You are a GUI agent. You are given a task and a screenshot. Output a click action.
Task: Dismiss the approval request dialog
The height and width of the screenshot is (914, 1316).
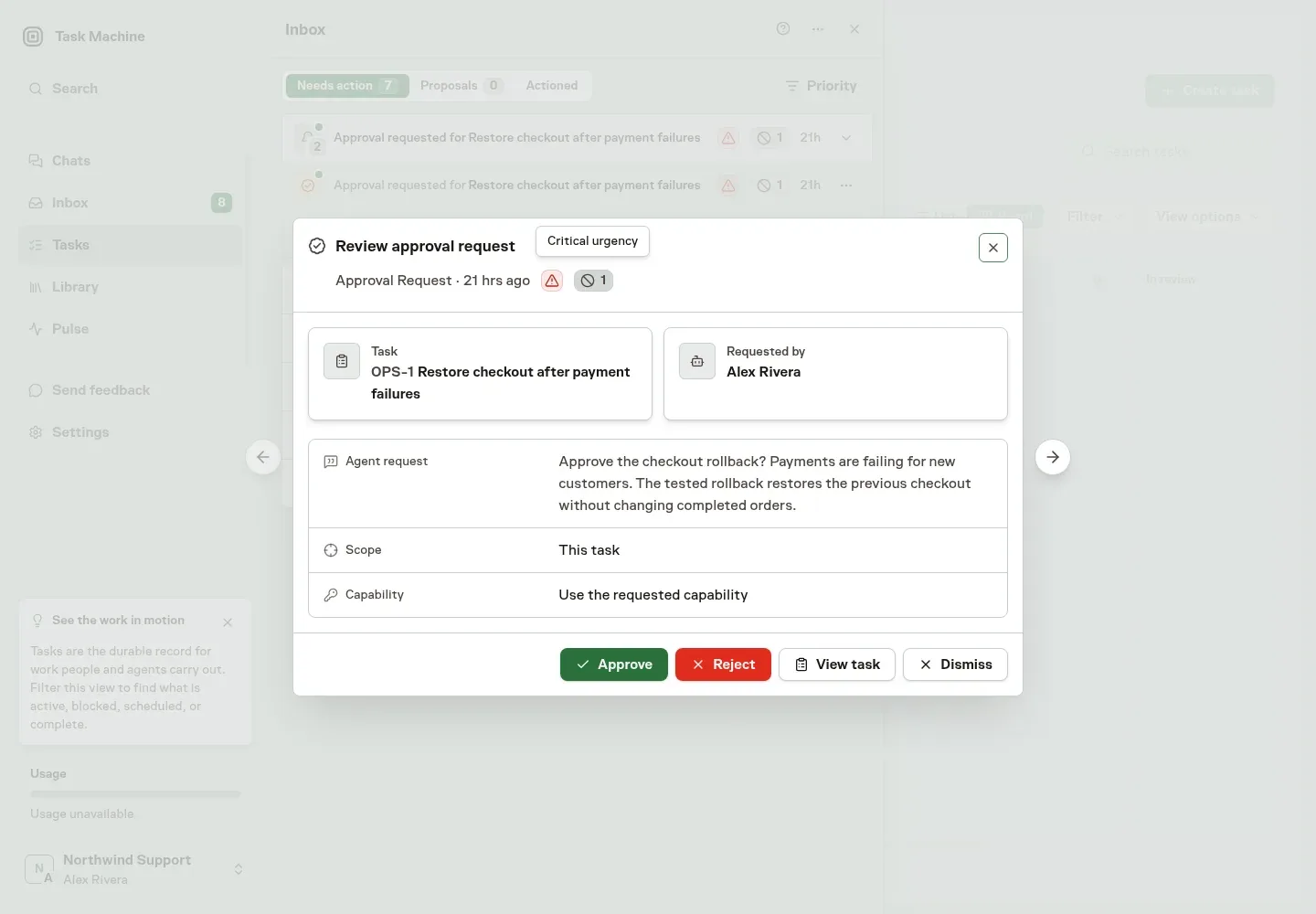[x=955, y=664]
